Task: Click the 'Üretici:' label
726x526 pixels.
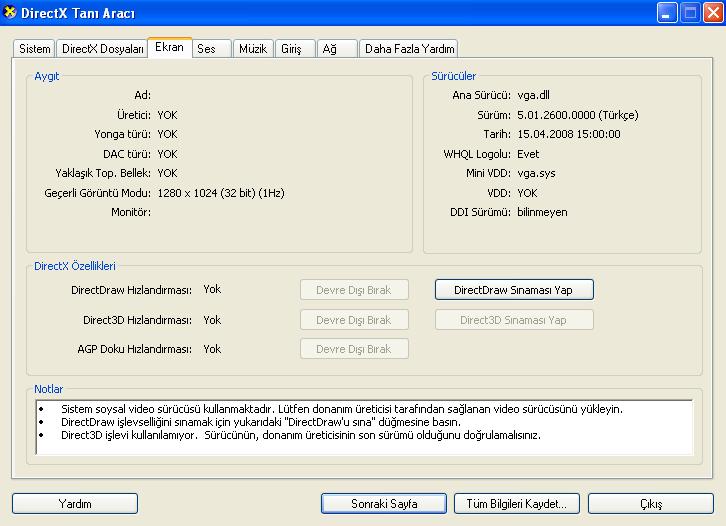Action: 134,115
